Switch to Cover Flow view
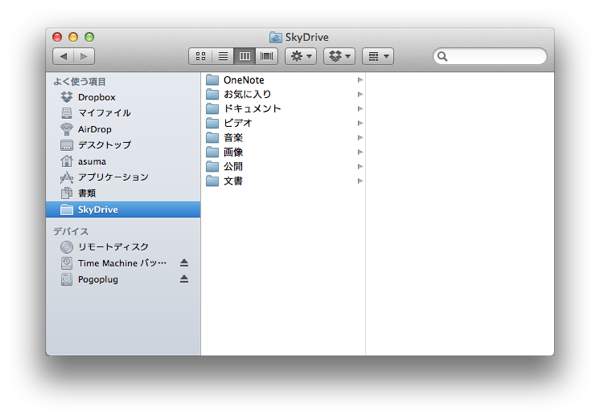Screen dimensions: 600x419 tap(267, 57)
